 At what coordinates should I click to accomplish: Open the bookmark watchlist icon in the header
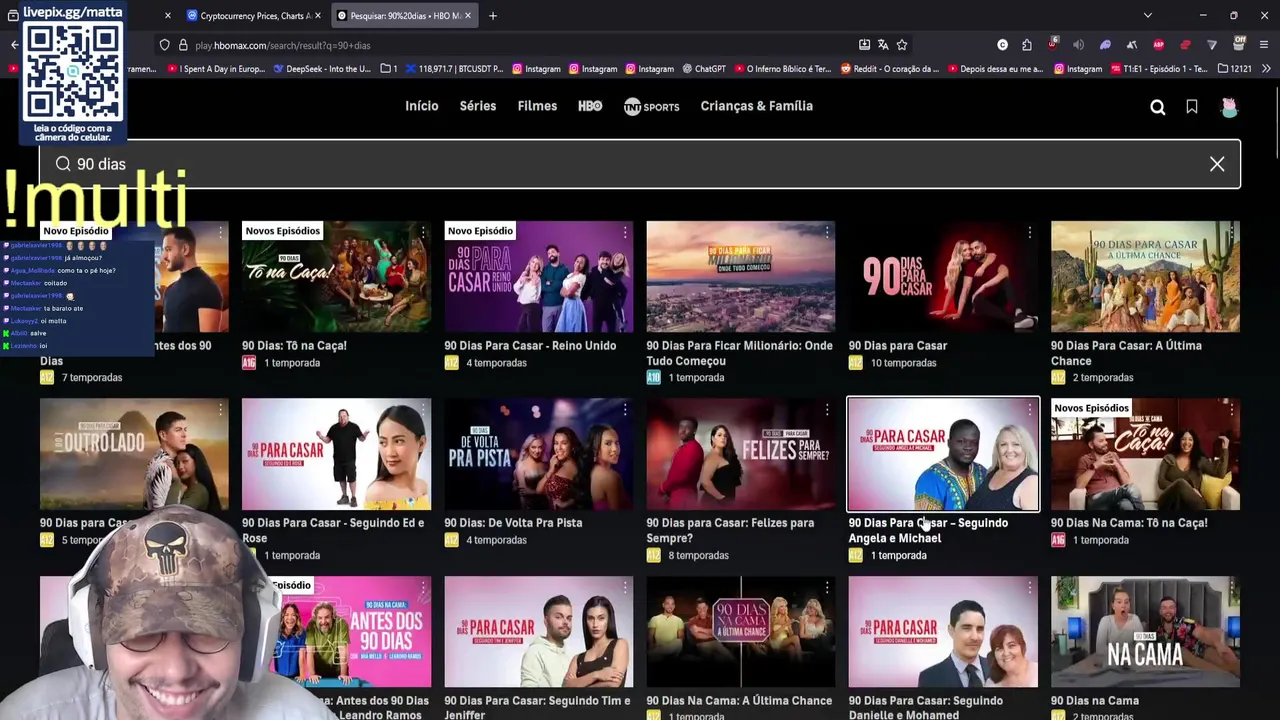(x=1192, y=107)
